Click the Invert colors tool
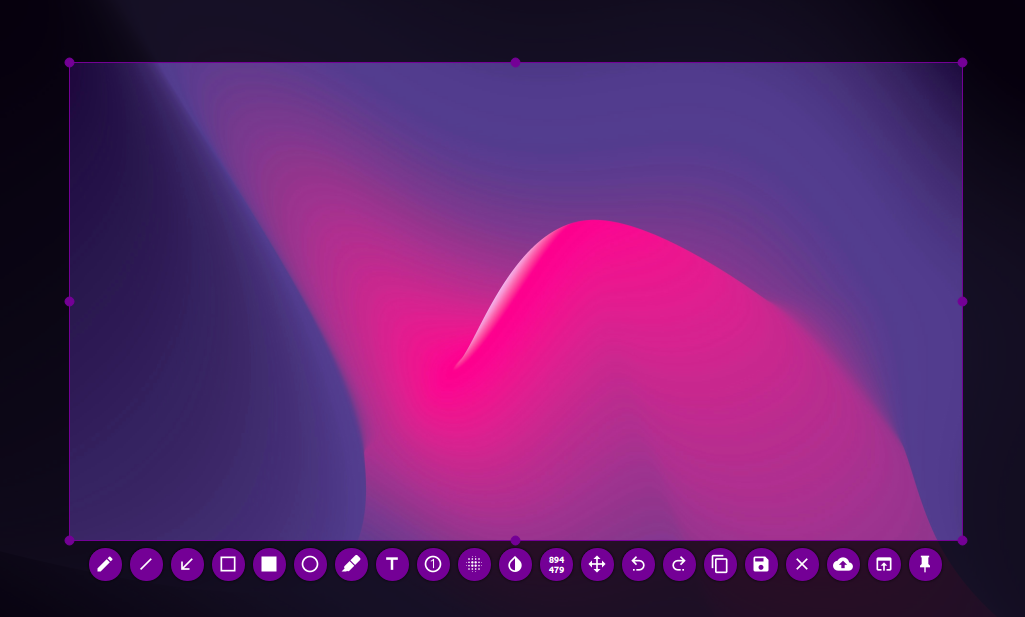Viewport: 1025px width, 617px height. pyautogui.click(x=515, y=564)
